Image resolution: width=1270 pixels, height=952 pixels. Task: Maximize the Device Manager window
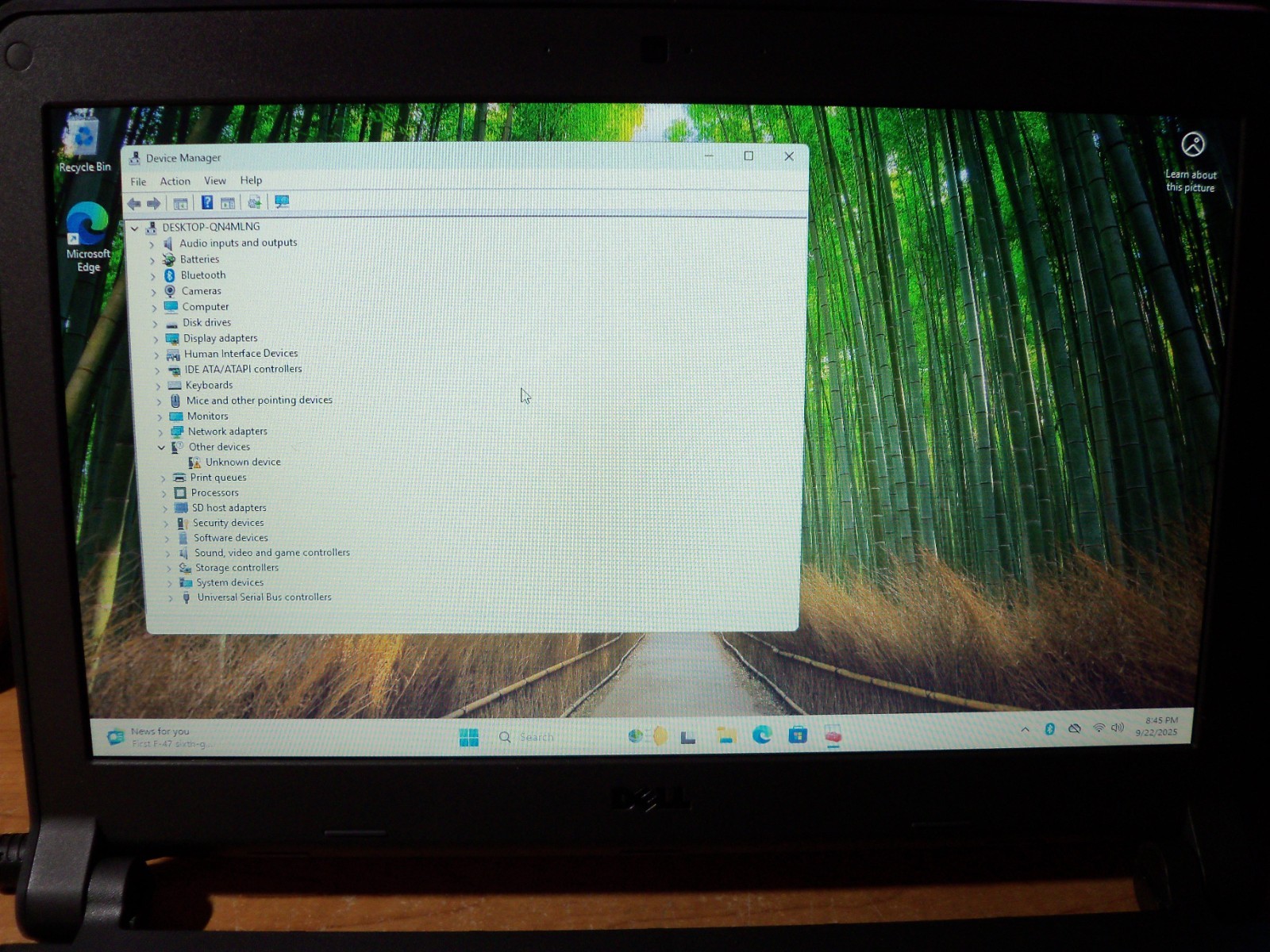point(749,156)
